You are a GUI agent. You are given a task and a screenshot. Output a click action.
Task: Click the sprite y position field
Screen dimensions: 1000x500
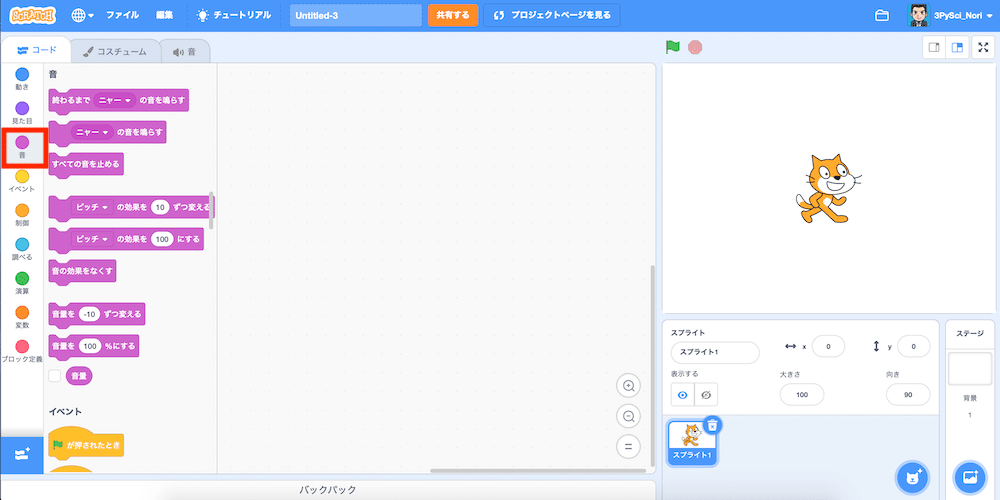point(913,346)
